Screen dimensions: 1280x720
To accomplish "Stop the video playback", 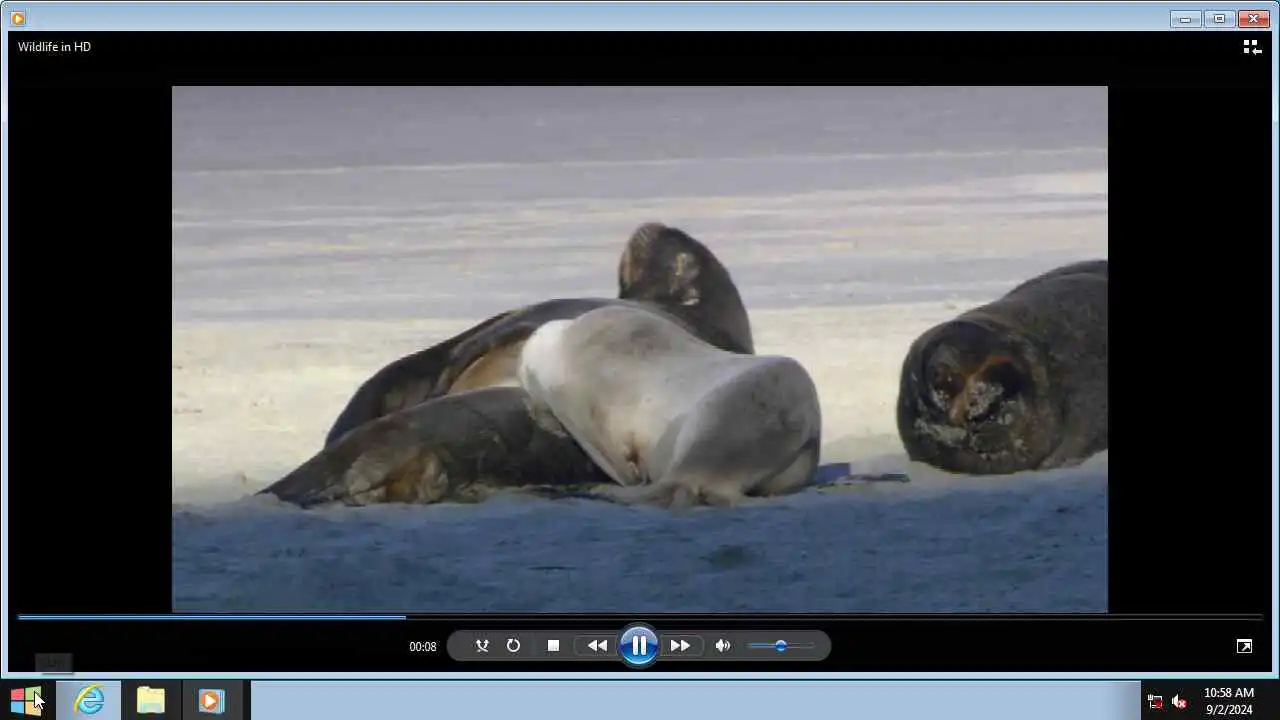I will click(x=553, y=646).
